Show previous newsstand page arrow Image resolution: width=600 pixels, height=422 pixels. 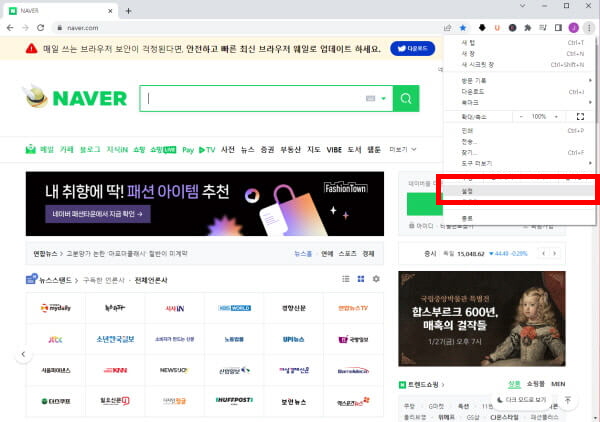coord(23,354)
